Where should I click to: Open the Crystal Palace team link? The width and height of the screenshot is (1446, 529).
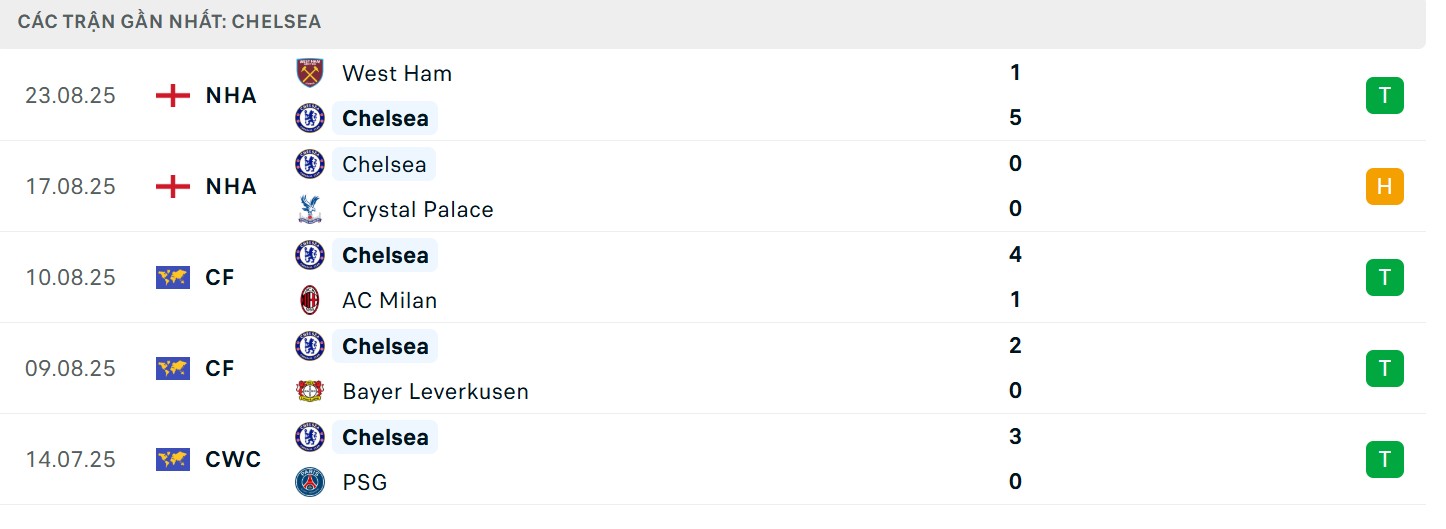[417, 209]
